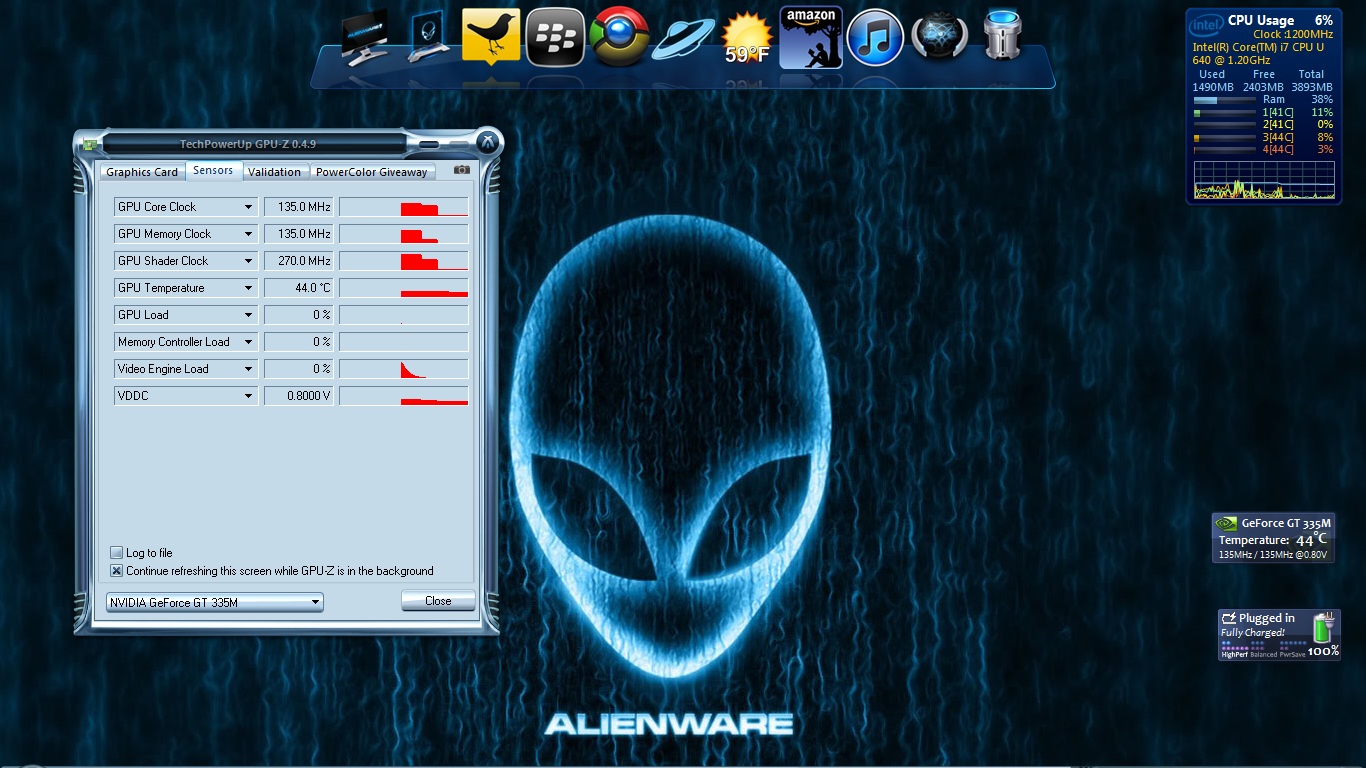Open the GPU Temperature sensor dropdown
Screen dimensions: 1366x768
click(186, 288)
